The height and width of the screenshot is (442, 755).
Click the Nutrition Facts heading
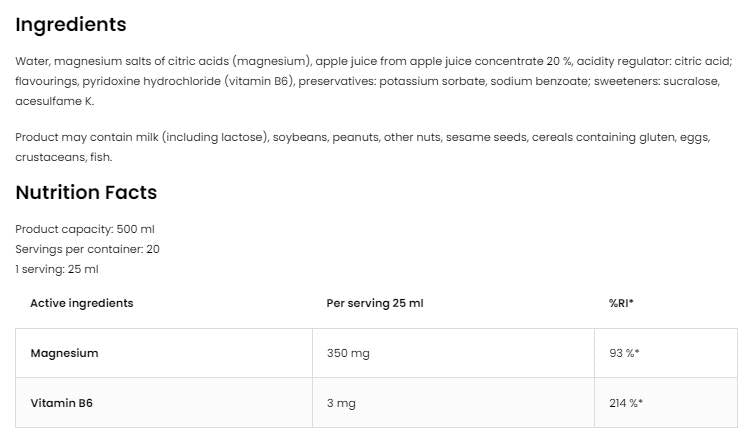tap(86, 192)
